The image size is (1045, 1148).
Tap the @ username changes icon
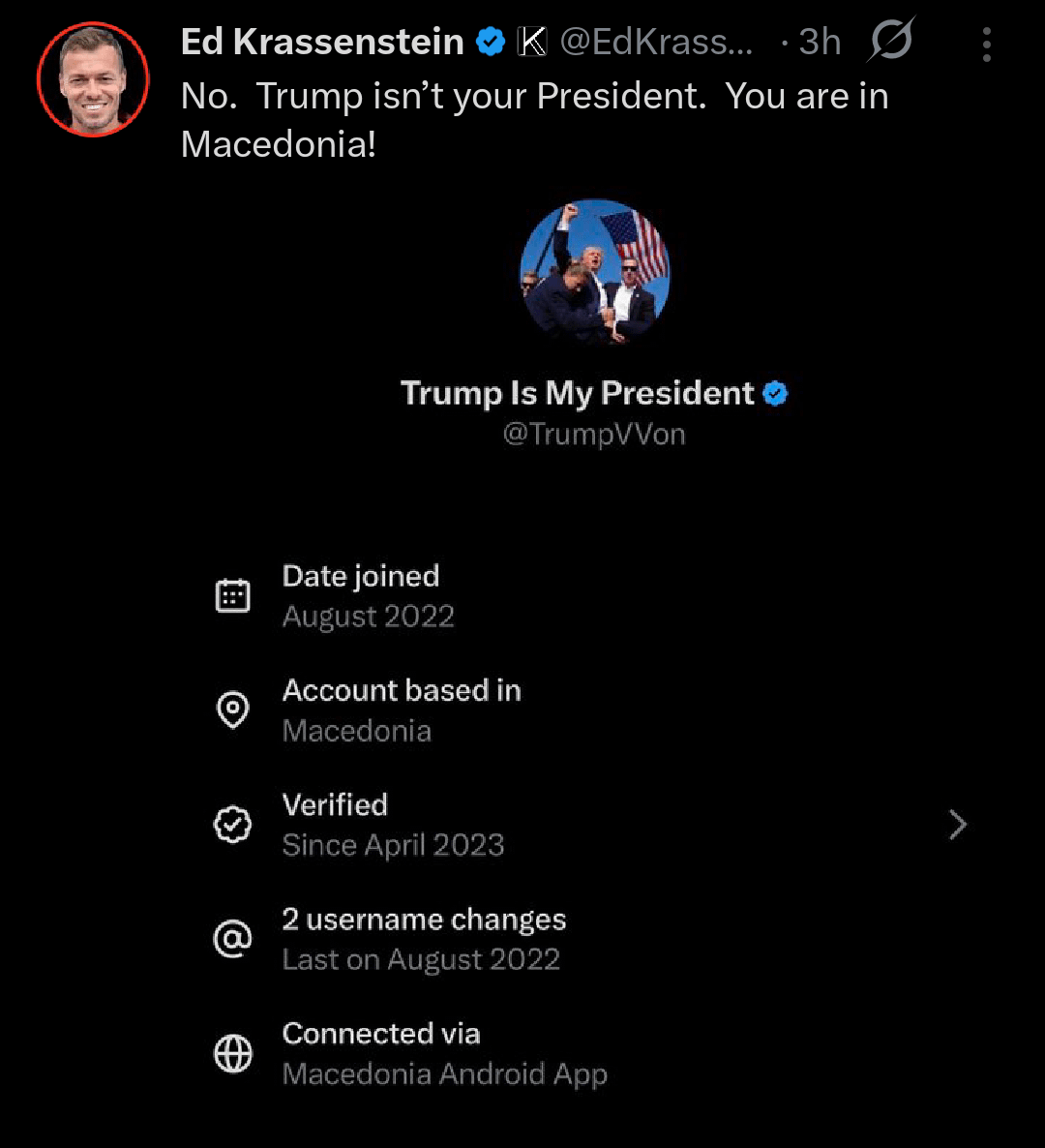[232, 939]
